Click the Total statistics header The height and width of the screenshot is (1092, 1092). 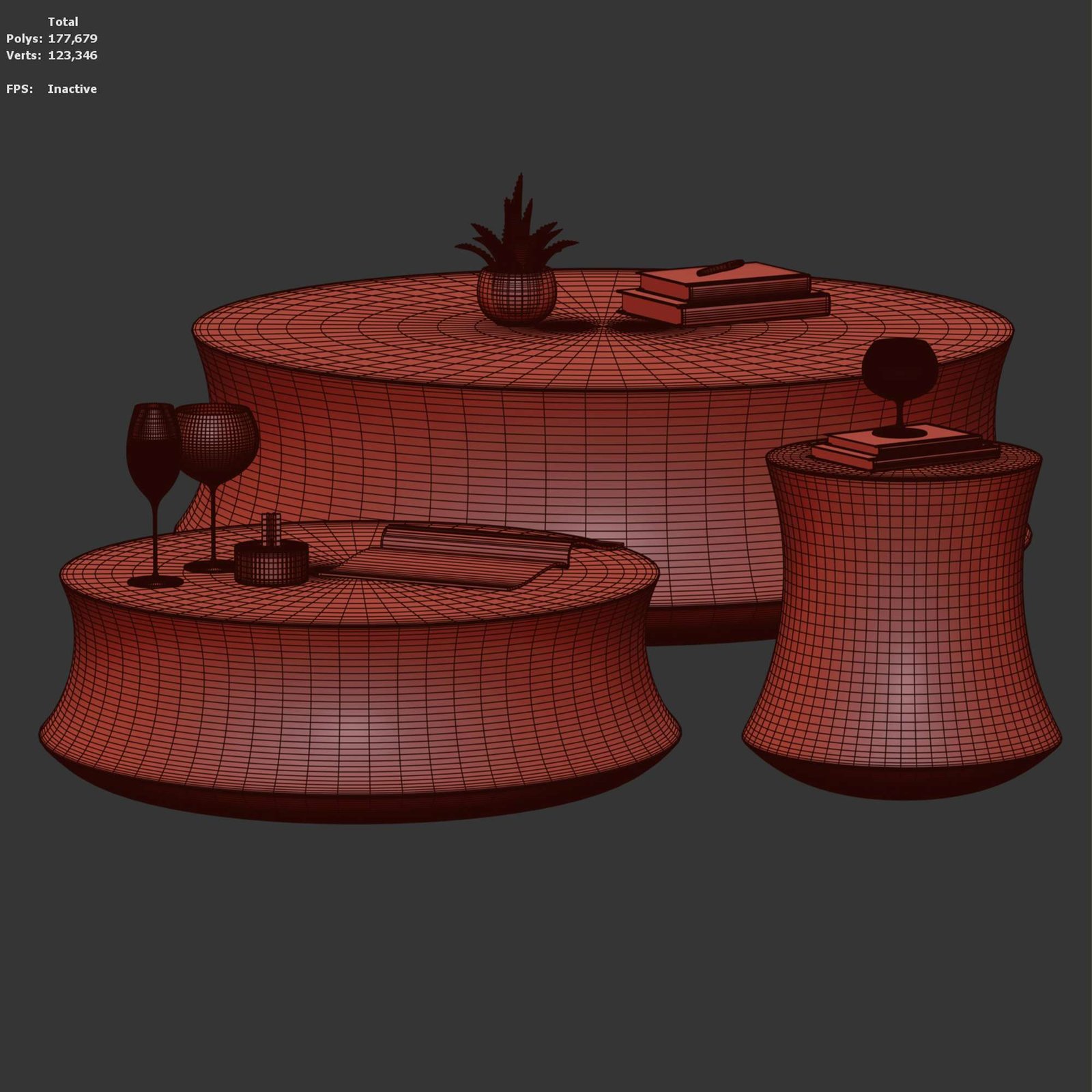click(x=63, y=22)
